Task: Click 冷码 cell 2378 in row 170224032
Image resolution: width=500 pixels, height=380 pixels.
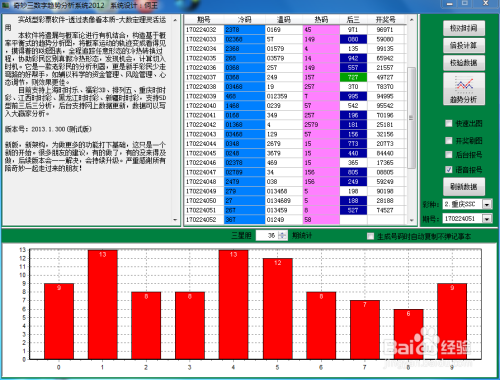Action: (245, 30)
